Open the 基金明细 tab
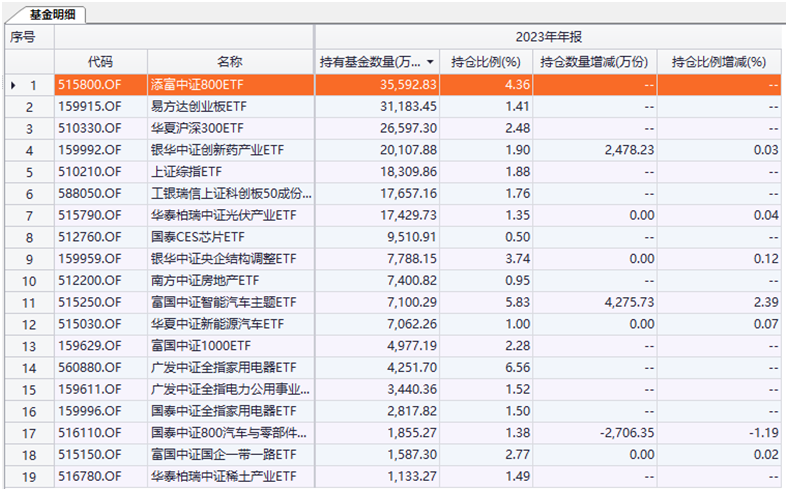The width and height of the screenshot is (788, 491). point(52,15)
